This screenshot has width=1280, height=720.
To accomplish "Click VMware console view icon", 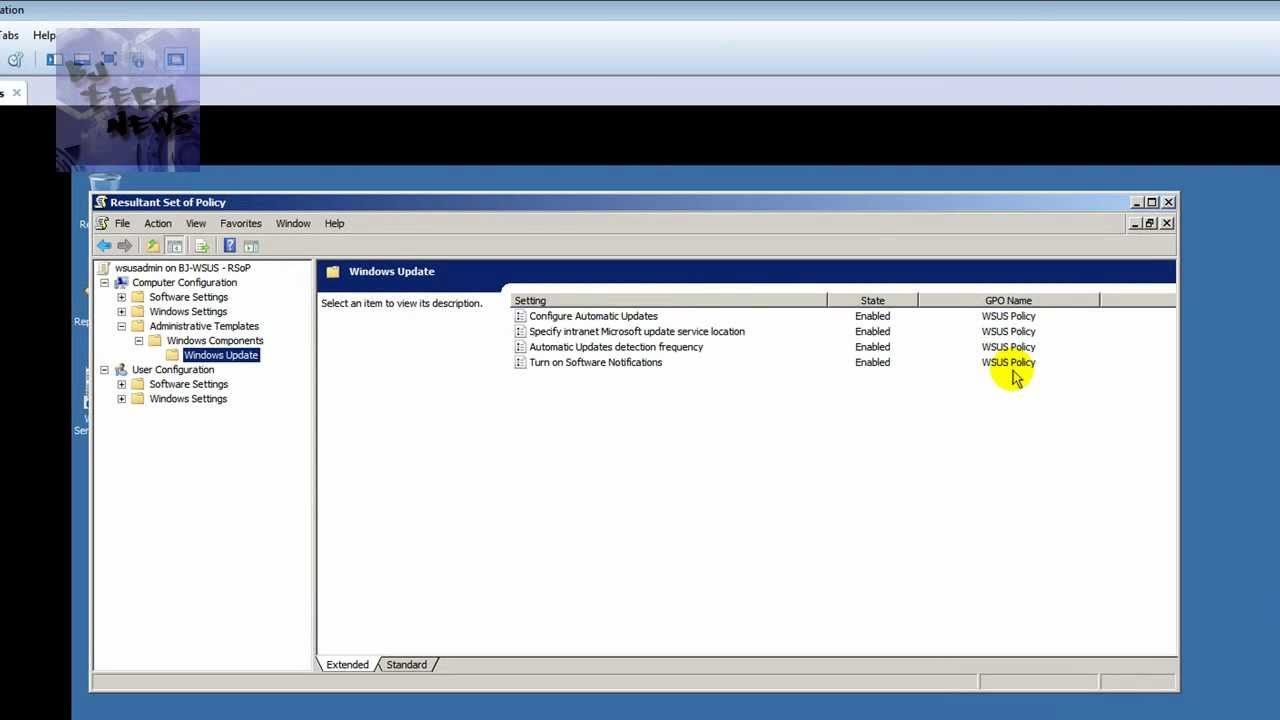I will 175,60.
